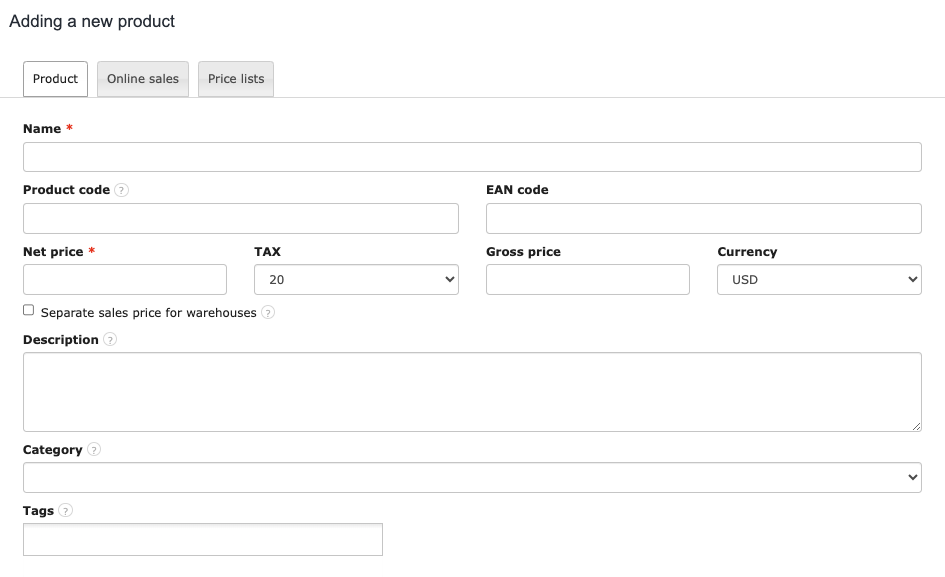The width and height of the screenshot is (945, 577).
Task: Click the Net price input
Action: pos(125,280)
